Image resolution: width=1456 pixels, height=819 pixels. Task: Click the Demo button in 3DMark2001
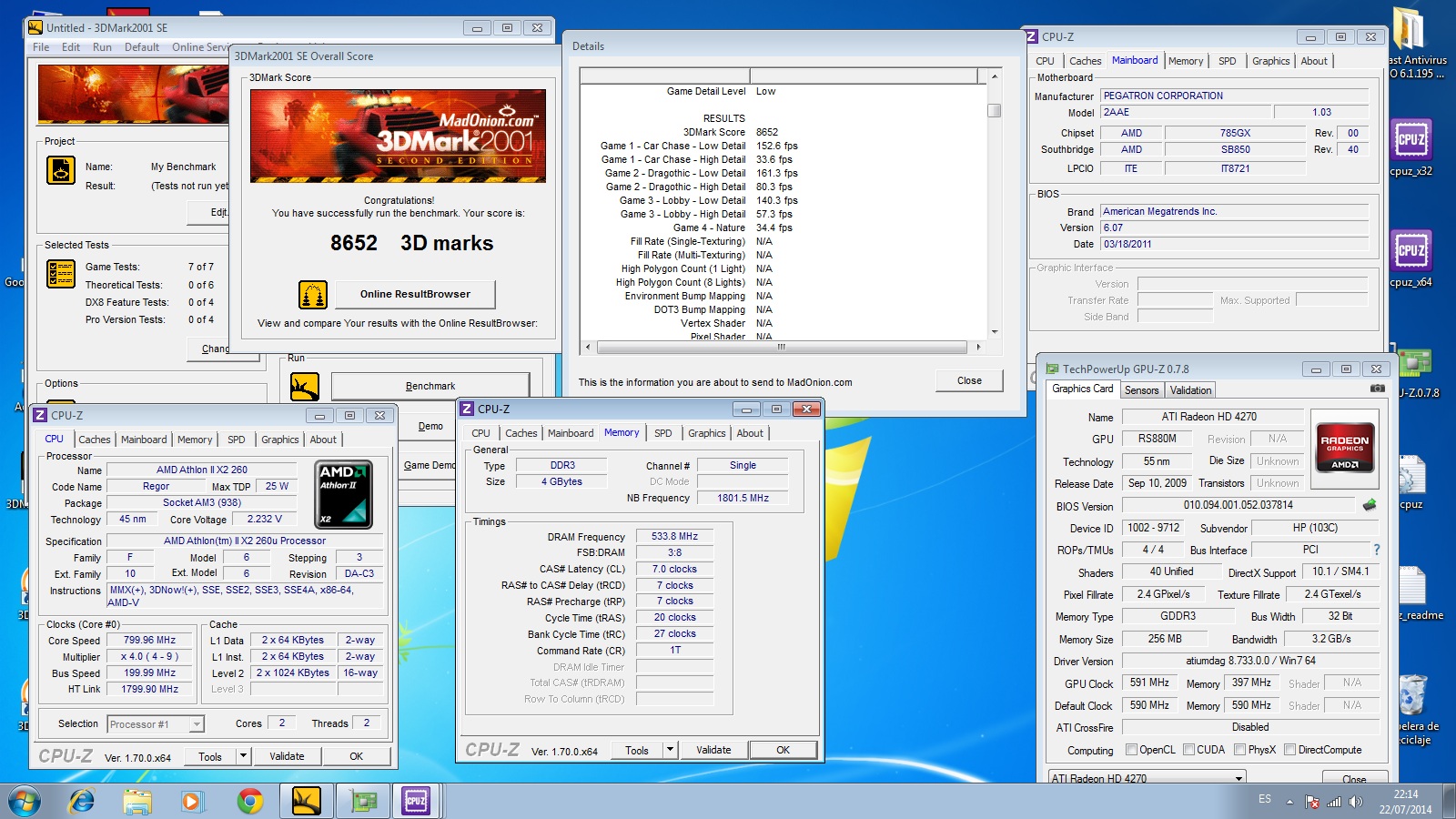[430, 426]
